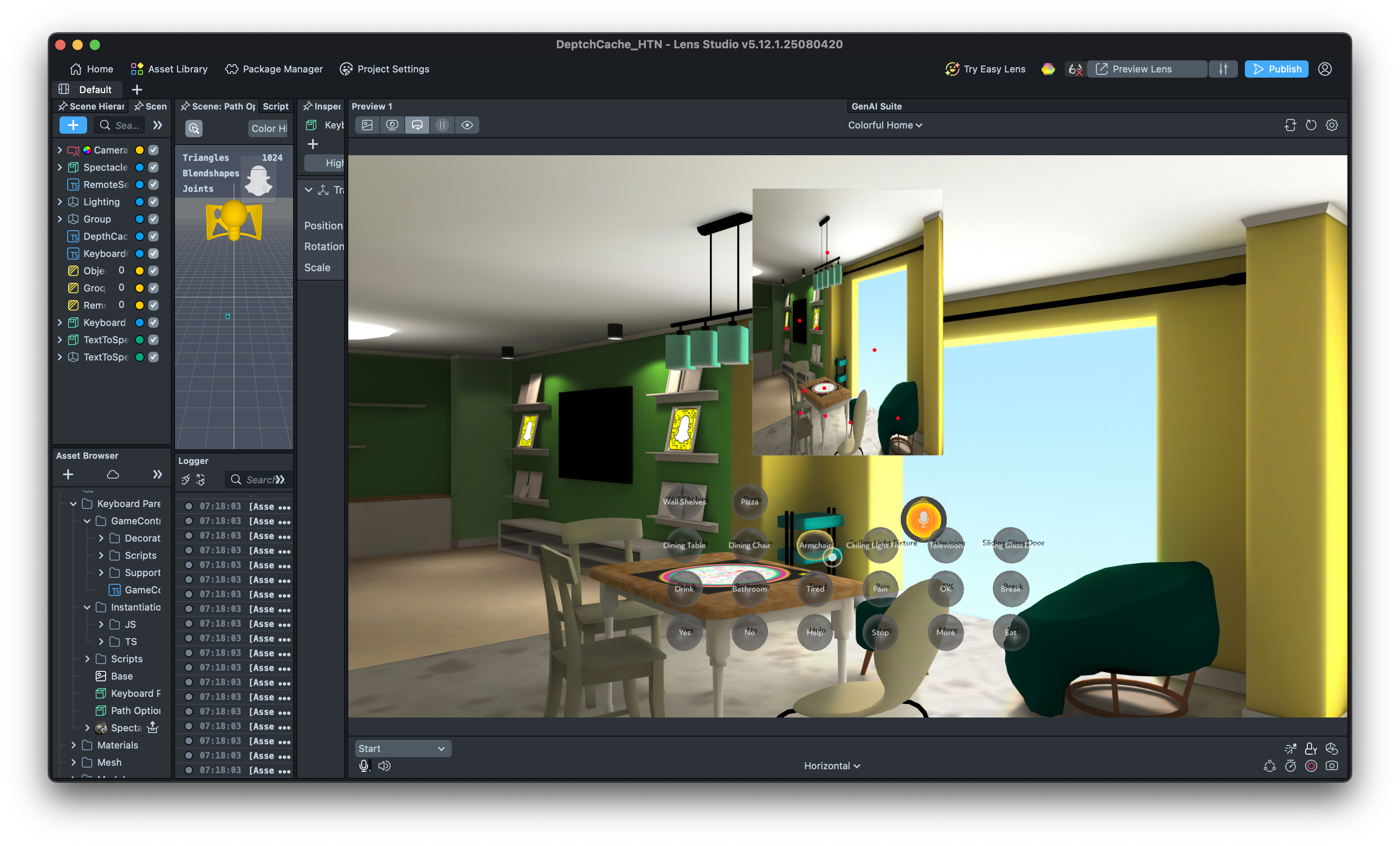Pause the preview playback
This screenshot has width=1400, height=846.
(x=442, y=125)
